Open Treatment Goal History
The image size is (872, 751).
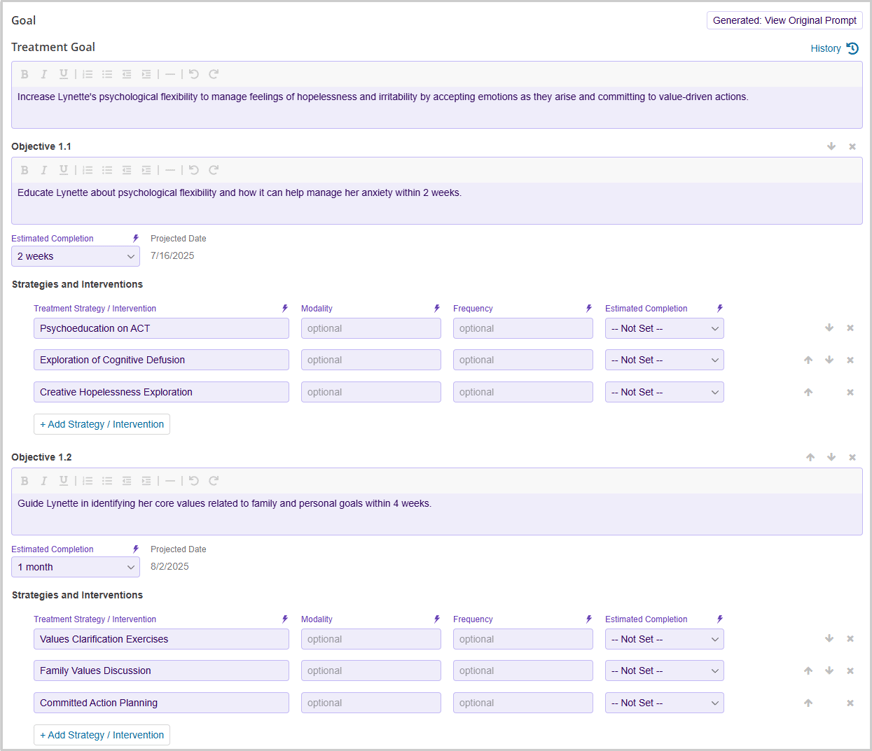click(834, 48)
